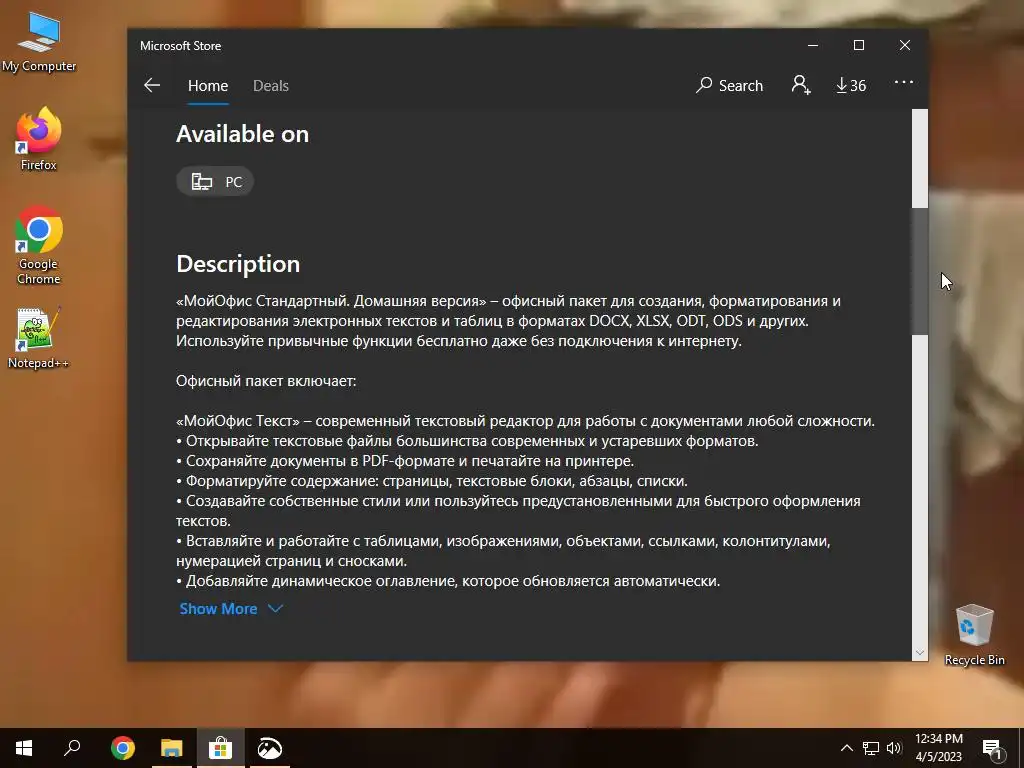Screen dimensions: 1024x768
Task: Click the scrollbar down arrow
Action: pos(920,652)
